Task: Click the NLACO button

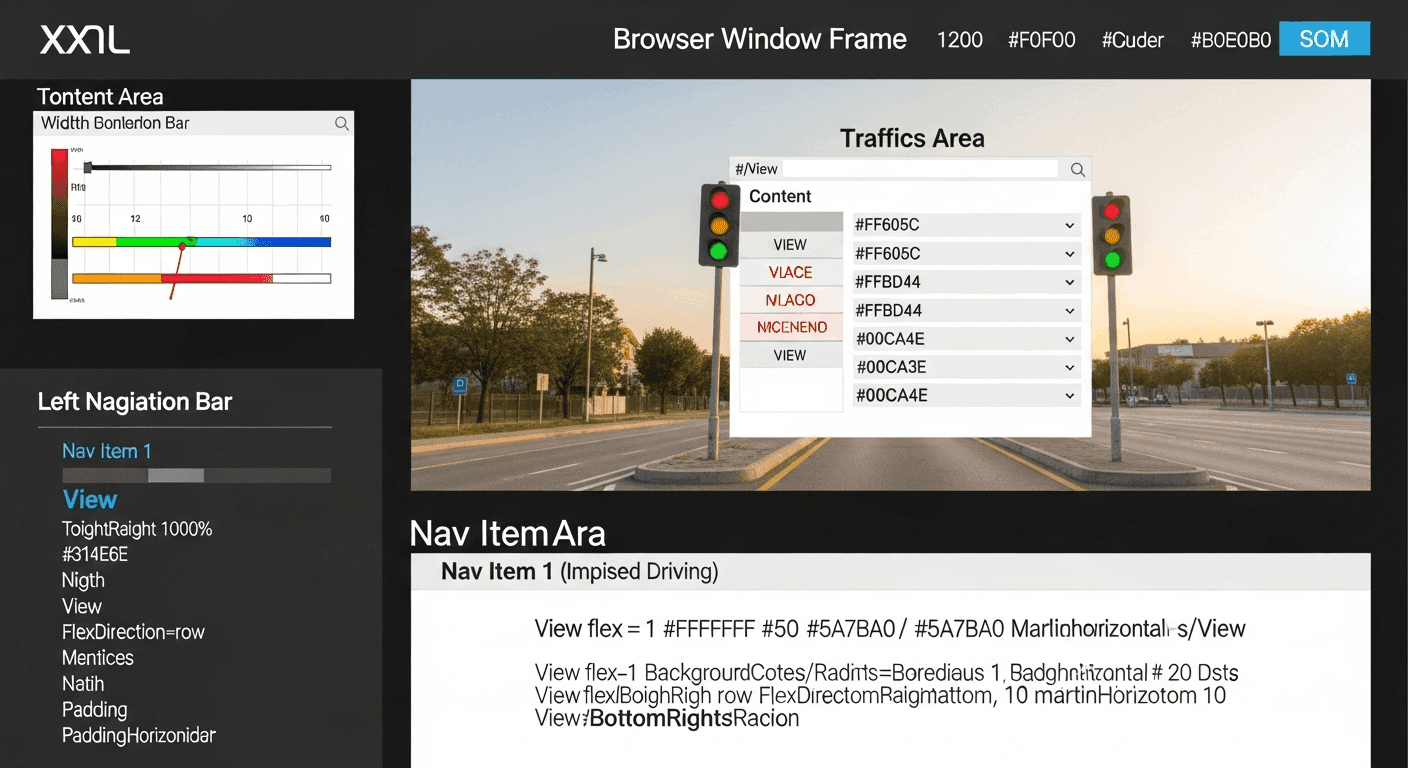Action: 790,300
